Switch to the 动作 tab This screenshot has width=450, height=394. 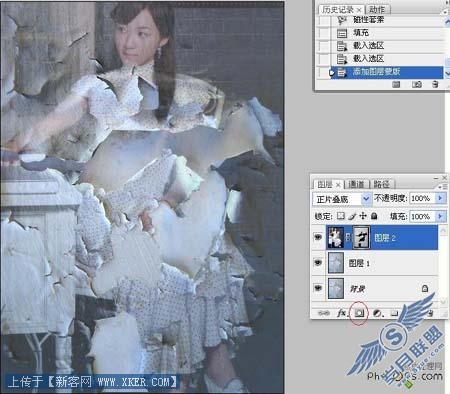pyautogui.click(x=377, y=10)
